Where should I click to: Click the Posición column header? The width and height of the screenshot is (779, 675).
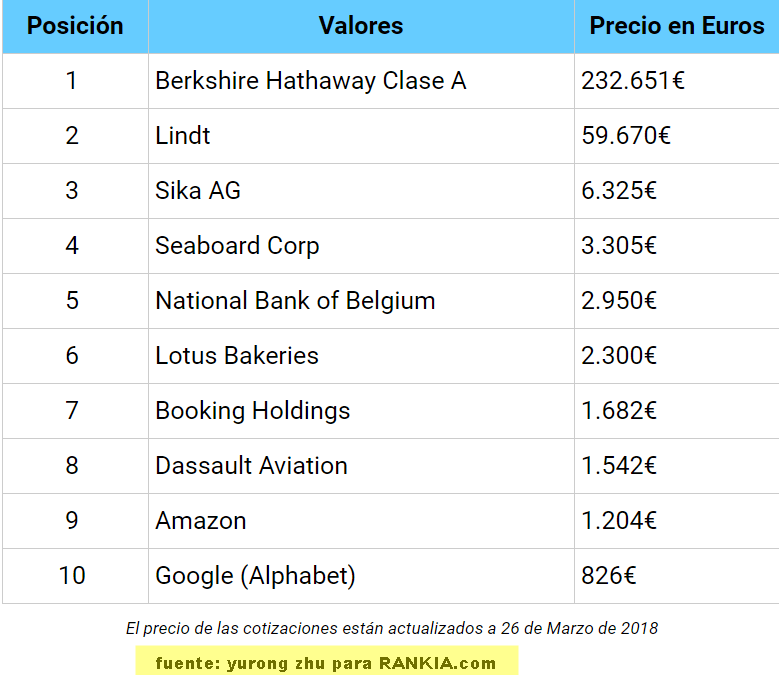75,26
